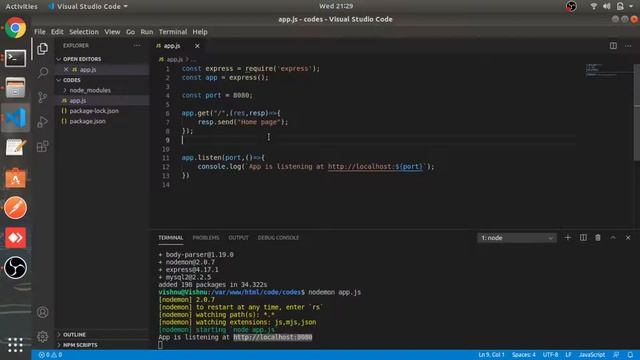Screen dimensions: 640x360
Task: Open the View menu
Action: coord(112,32)
